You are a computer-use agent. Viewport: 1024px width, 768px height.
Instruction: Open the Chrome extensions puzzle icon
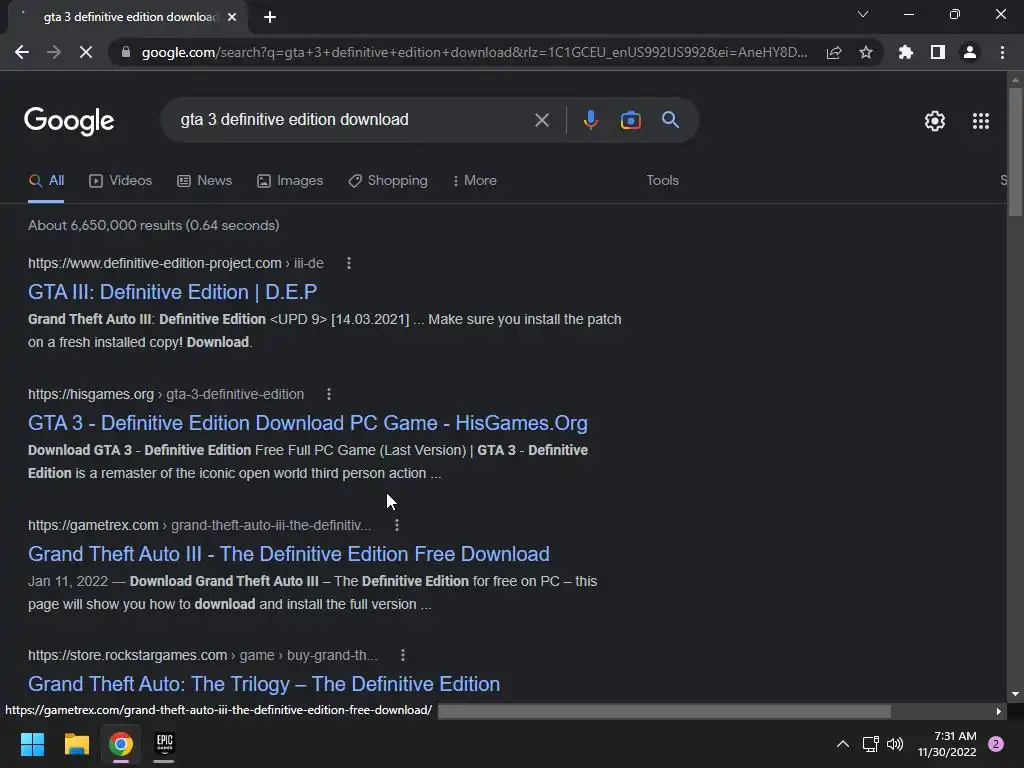[906, 52]
